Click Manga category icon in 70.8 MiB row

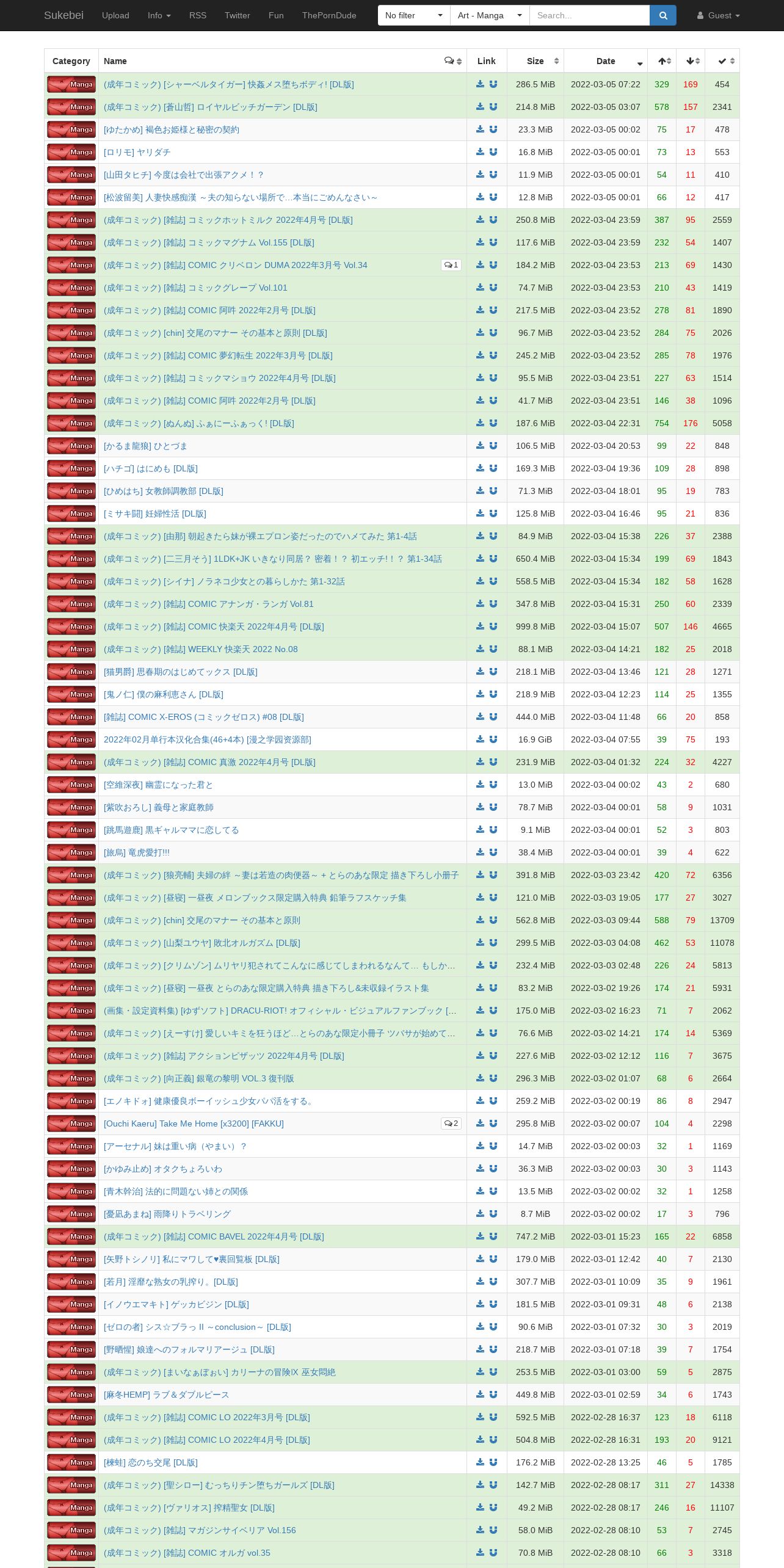(71, 1553)
